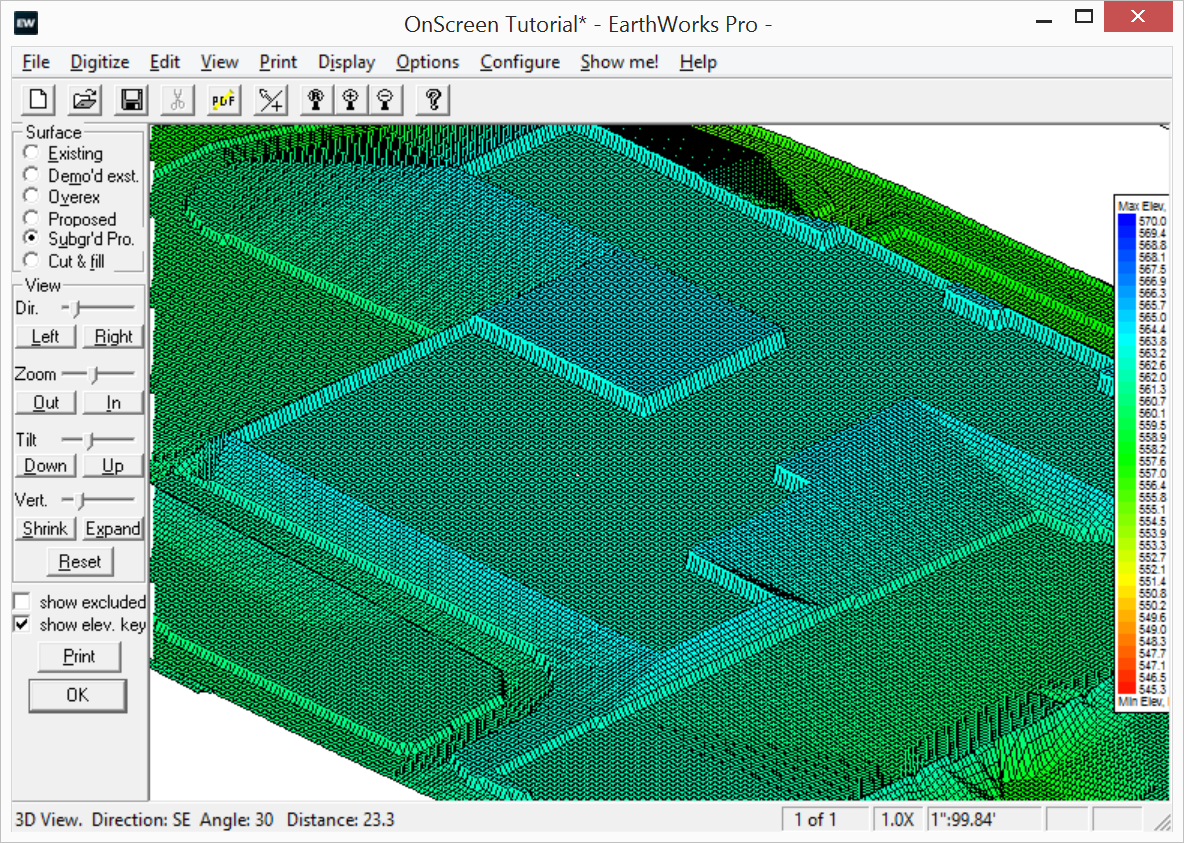
Task: Open the Help menu
Action: pyautogui.click(x=698, y=62)
